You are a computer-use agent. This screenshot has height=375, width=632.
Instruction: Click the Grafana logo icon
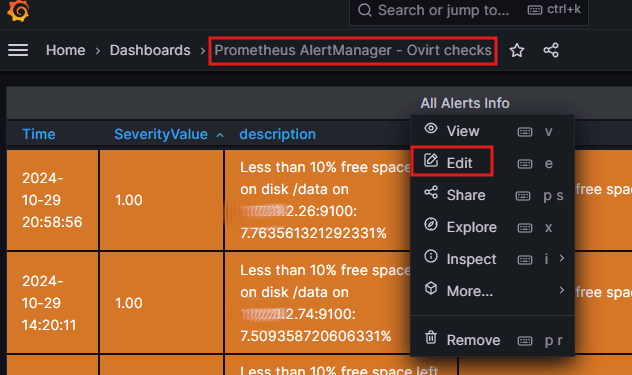click(x=18, y=10)
